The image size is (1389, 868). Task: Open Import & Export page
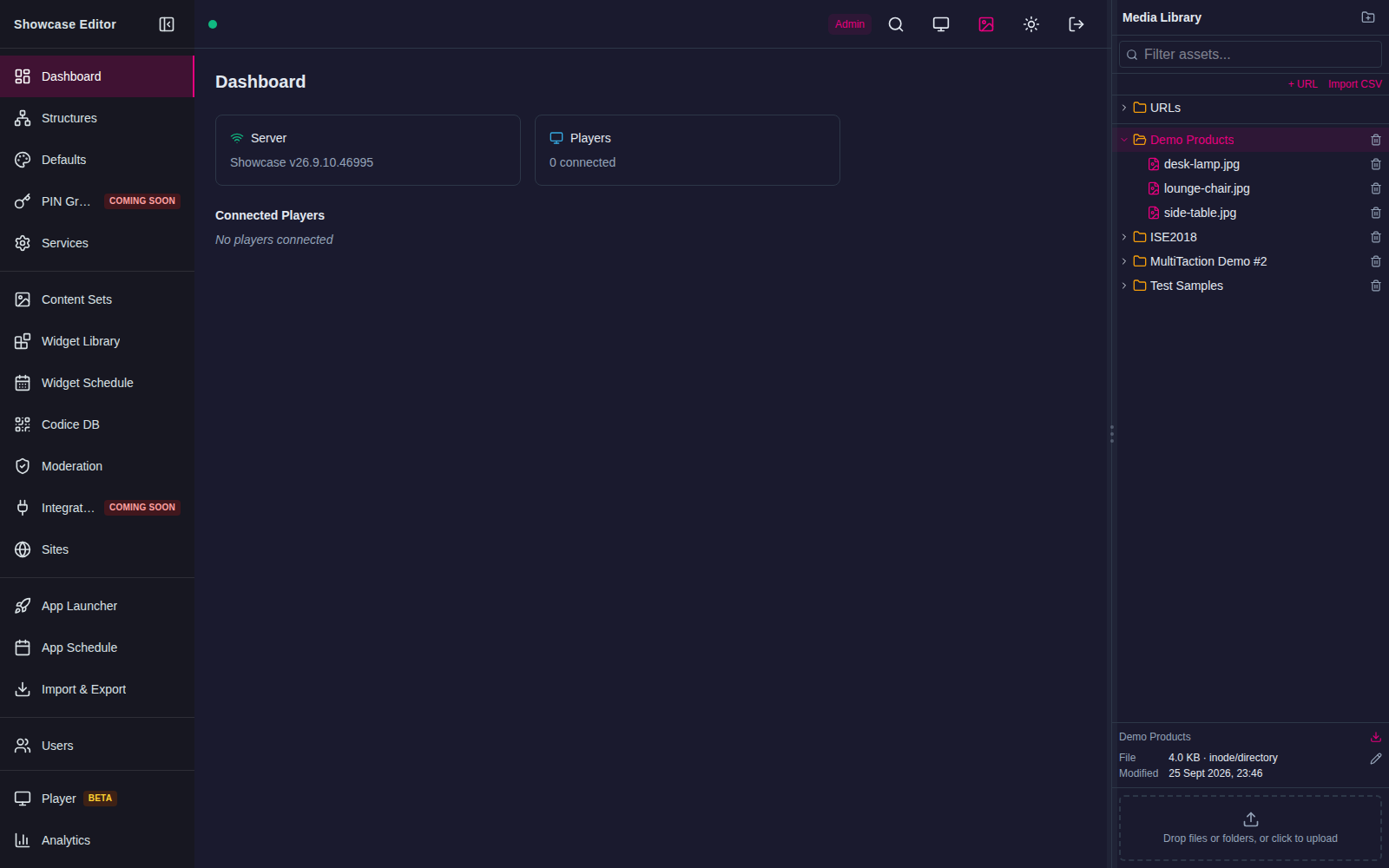pyautogui.click(x=97, y=689)
